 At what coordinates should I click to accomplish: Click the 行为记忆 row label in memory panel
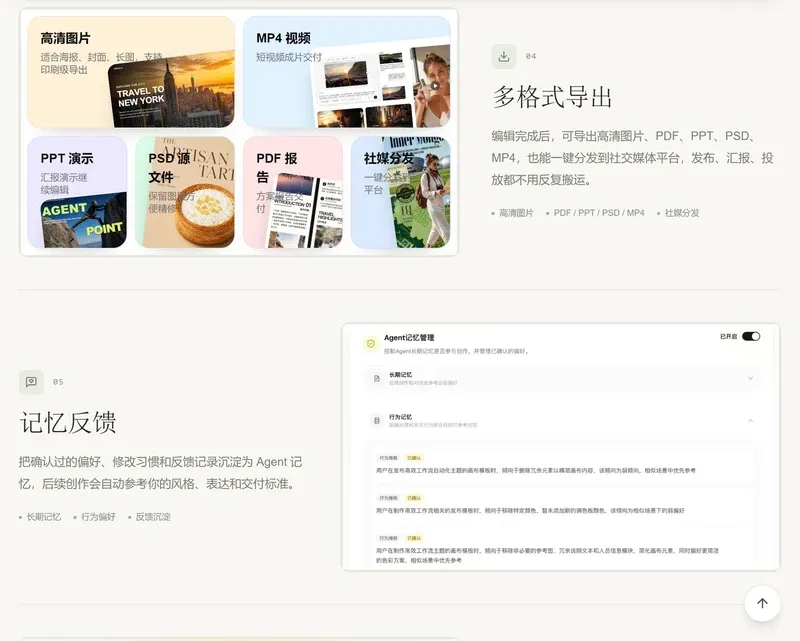pyautogui.click(x=401, y=417)
